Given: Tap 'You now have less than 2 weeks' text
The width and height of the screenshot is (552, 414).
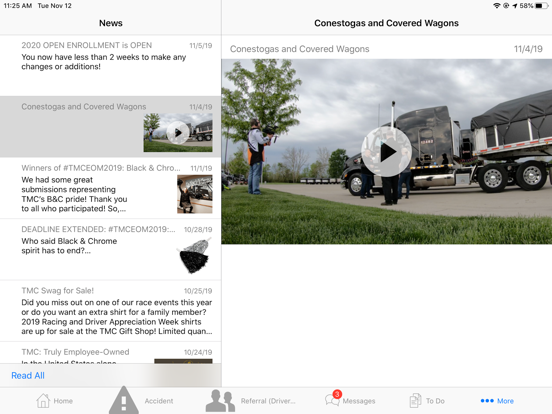Looking at the screenshot, I should (104, 62).
